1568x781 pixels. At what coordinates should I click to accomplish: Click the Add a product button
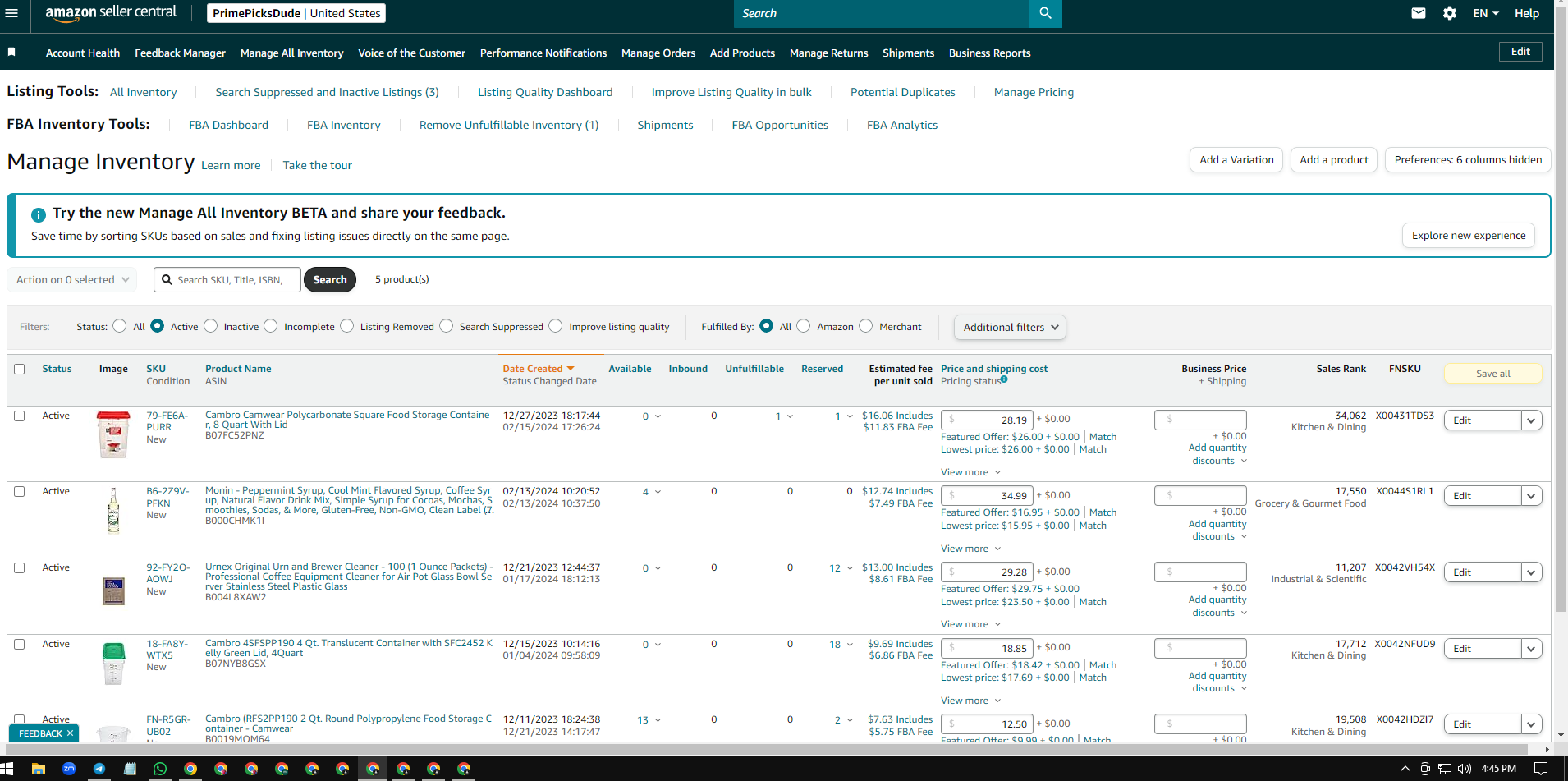click(1334, 160)
